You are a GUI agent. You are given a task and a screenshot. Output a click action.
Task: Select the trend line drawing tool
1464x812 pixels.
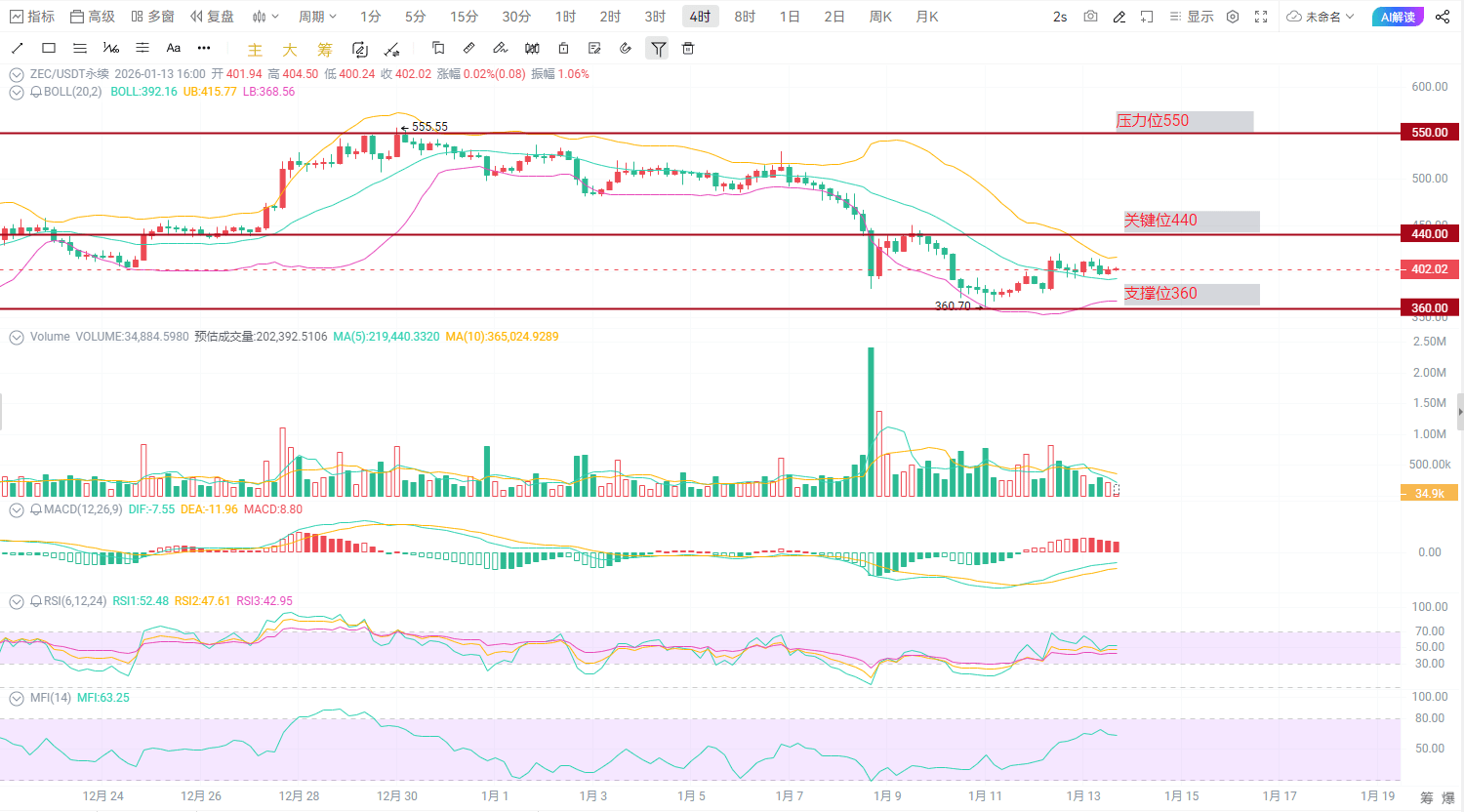pyautogui.click(x=17, y=48)
